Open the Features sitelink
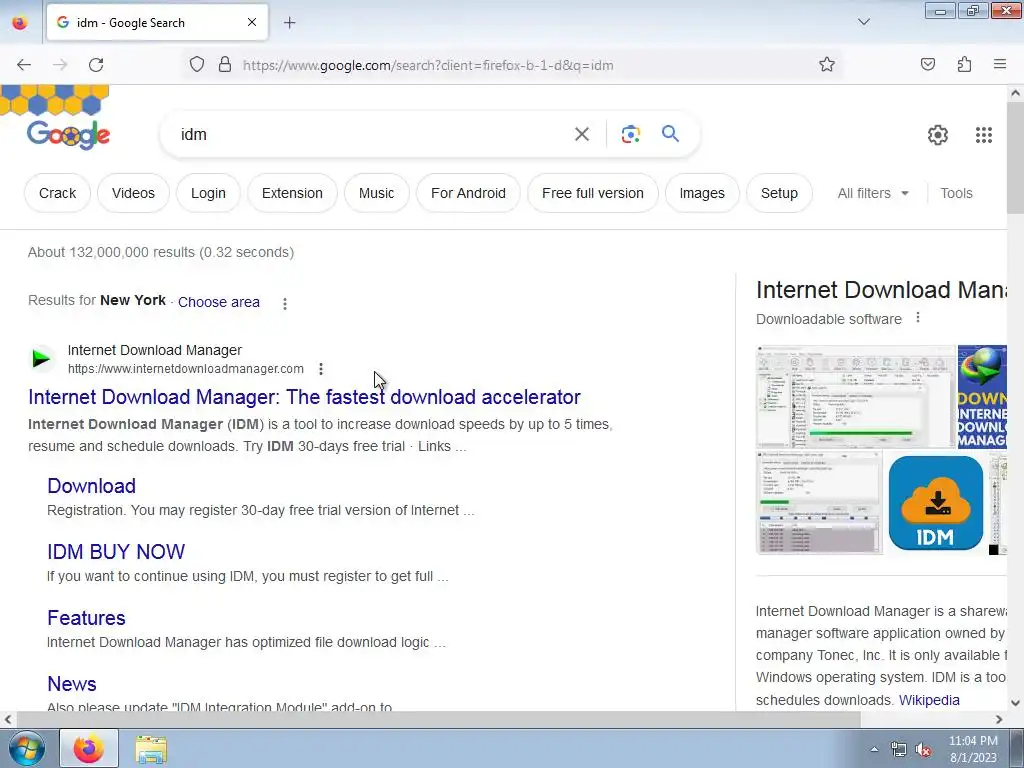 [86, 618]
